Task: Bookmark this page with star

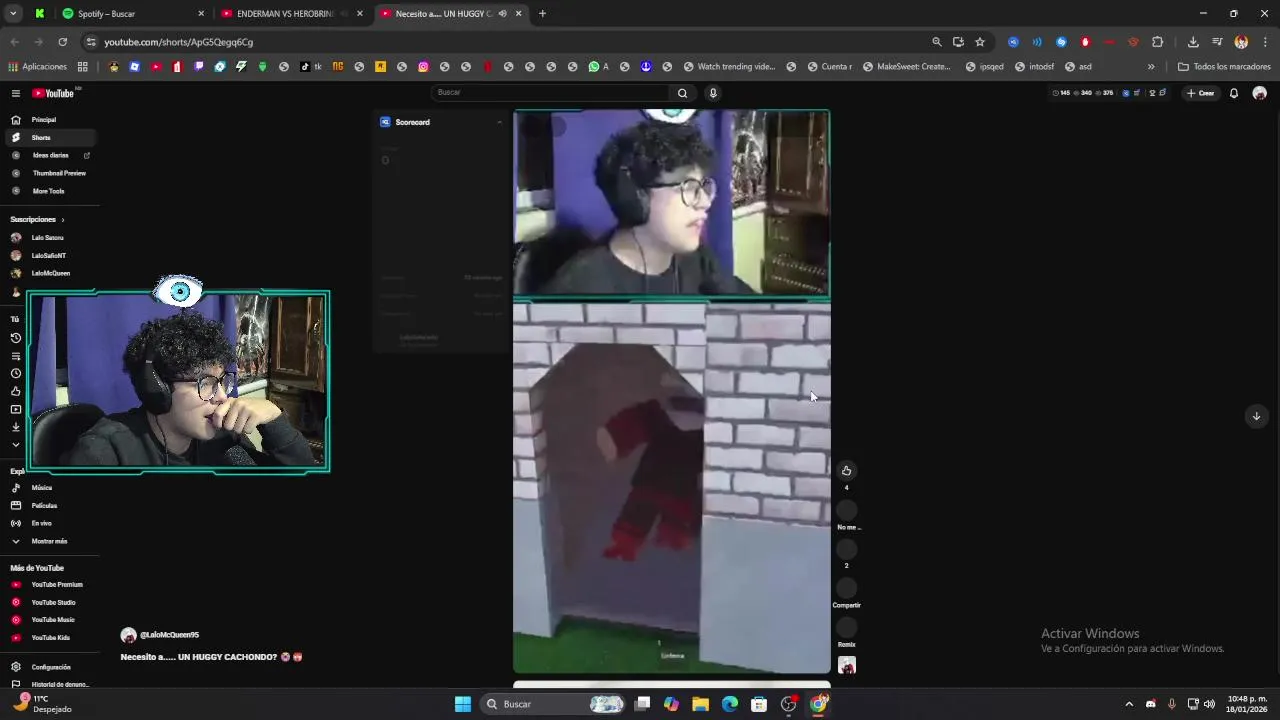Action: 980,42
